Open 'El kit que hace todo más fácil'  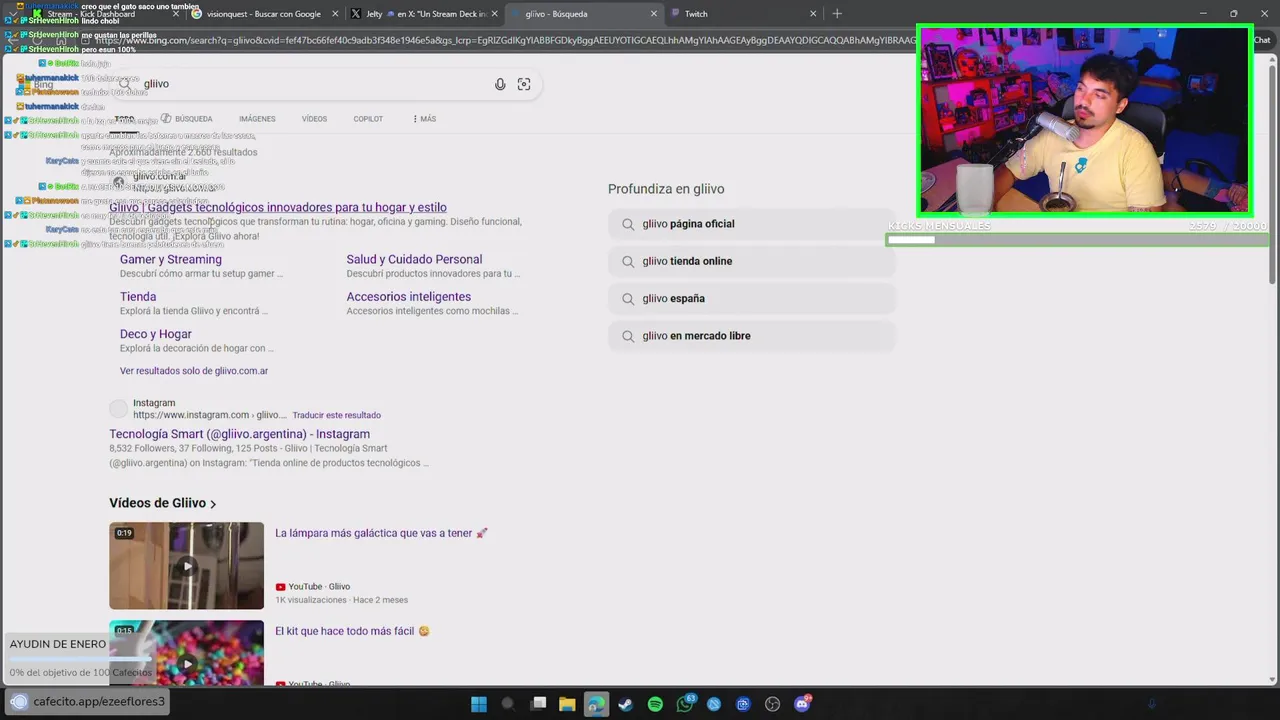[x=352, y=631]
